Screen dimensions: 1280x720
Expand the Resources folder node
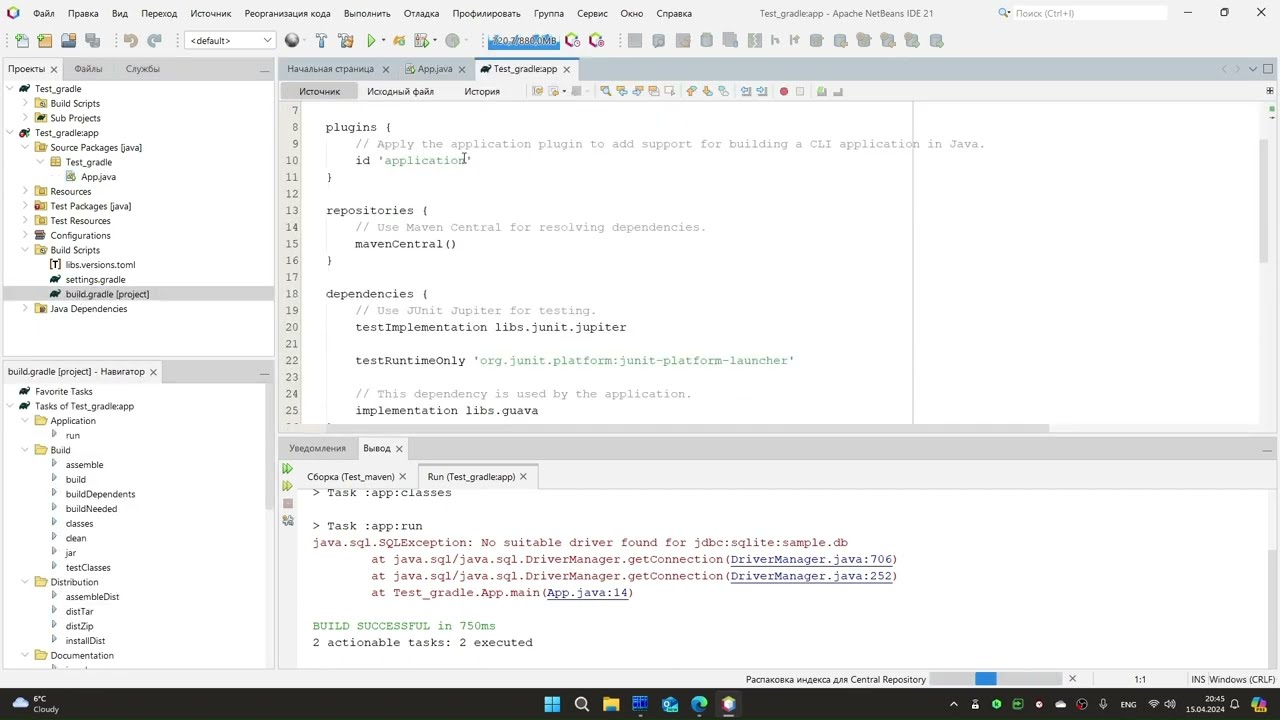(x=25, y=191)
